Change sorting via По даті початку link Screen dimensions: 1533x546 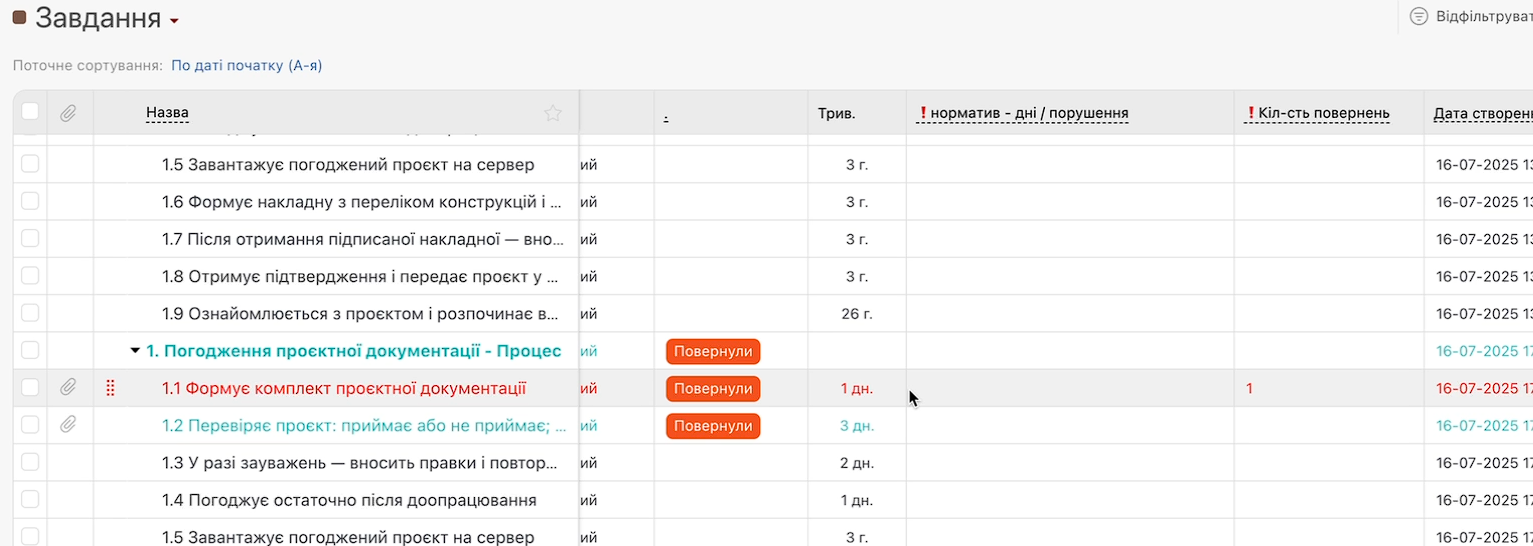[x=246, y=66]
